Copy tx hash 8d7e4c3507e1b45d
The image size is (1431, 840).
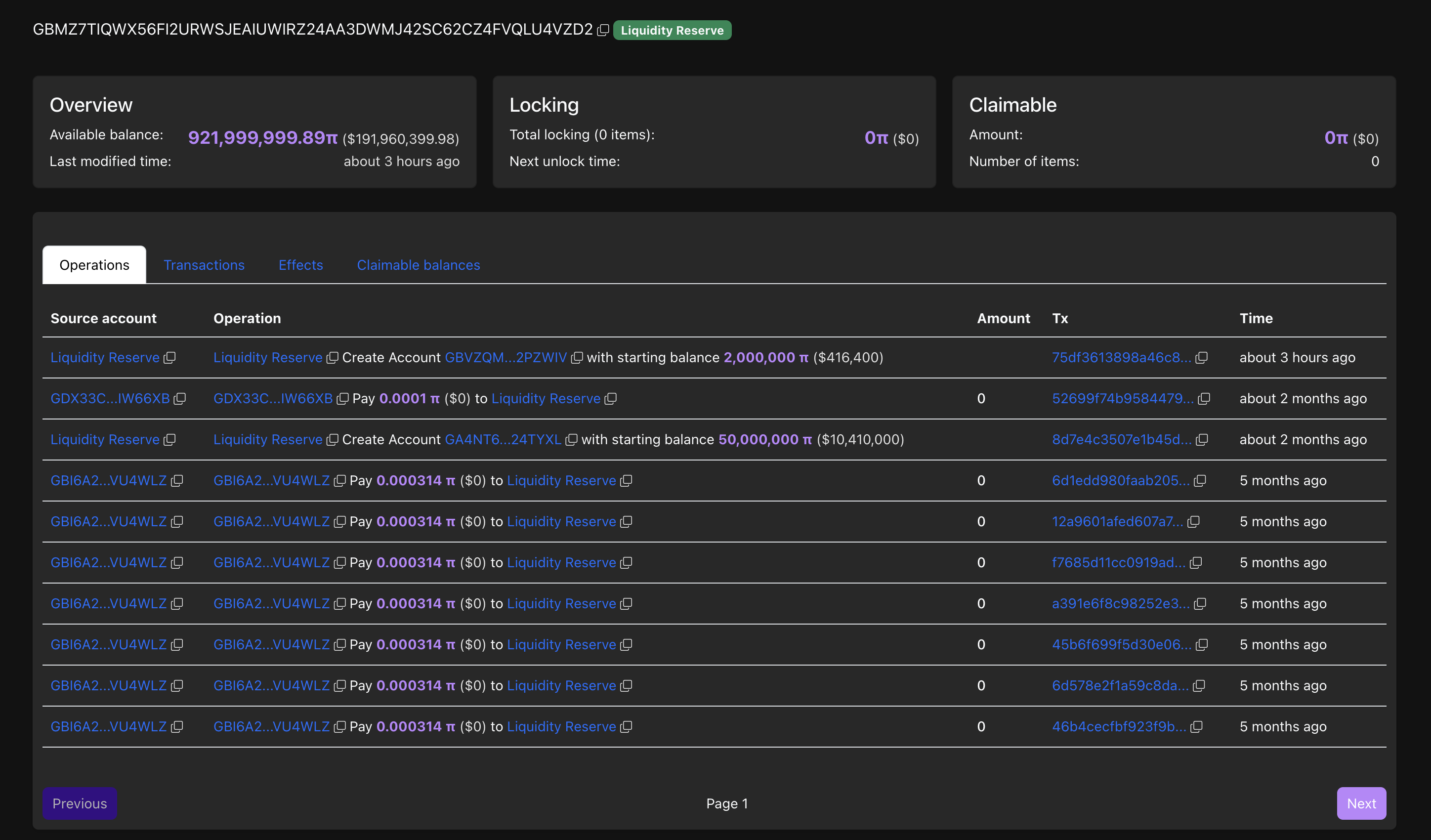click(x=1202, y=440)
